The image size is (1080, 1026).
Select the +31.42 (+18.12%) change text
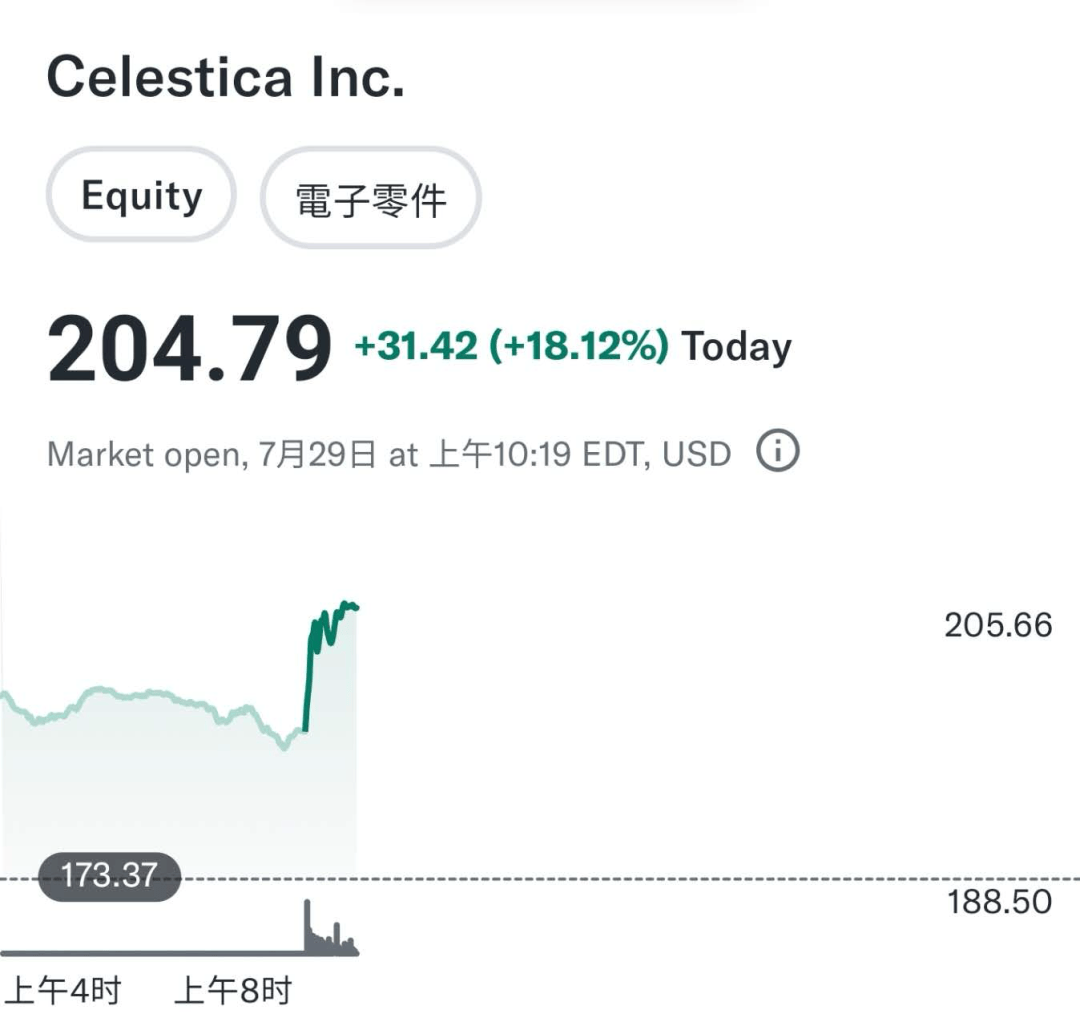tap(511, 346)
